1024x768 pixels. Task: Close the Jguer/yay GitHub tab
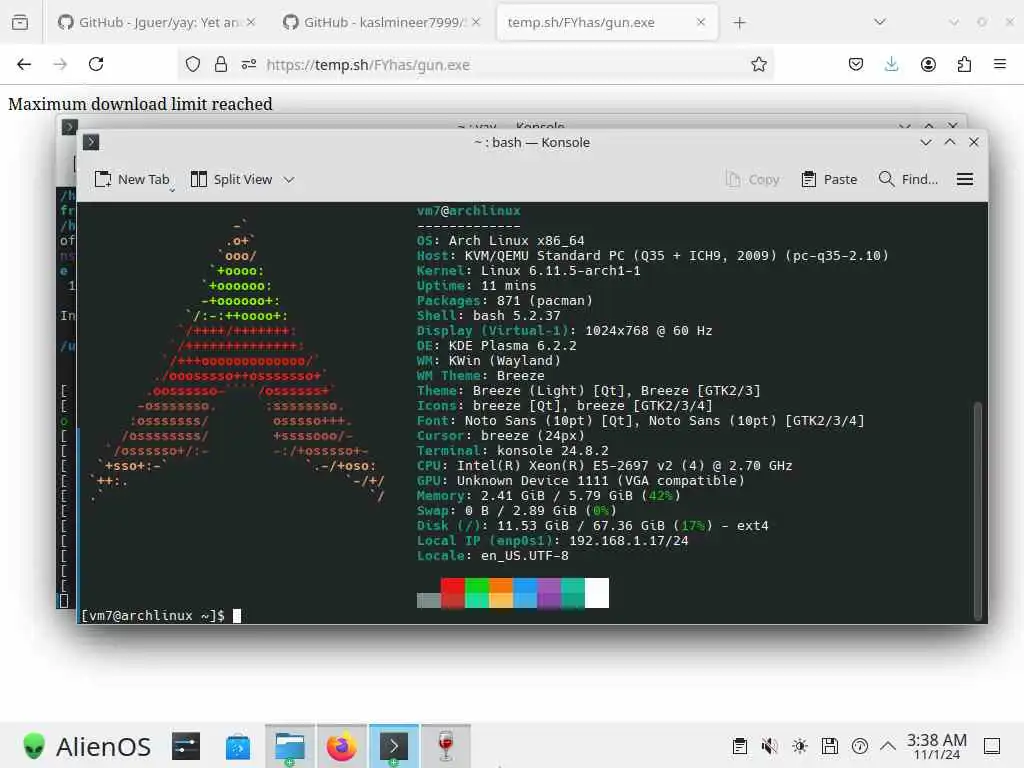point(251,22)
